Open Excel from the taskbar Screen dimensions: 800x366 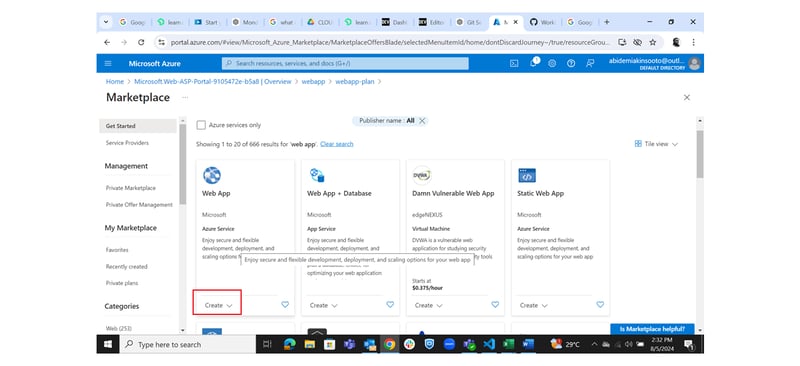(x=508, y=345)
